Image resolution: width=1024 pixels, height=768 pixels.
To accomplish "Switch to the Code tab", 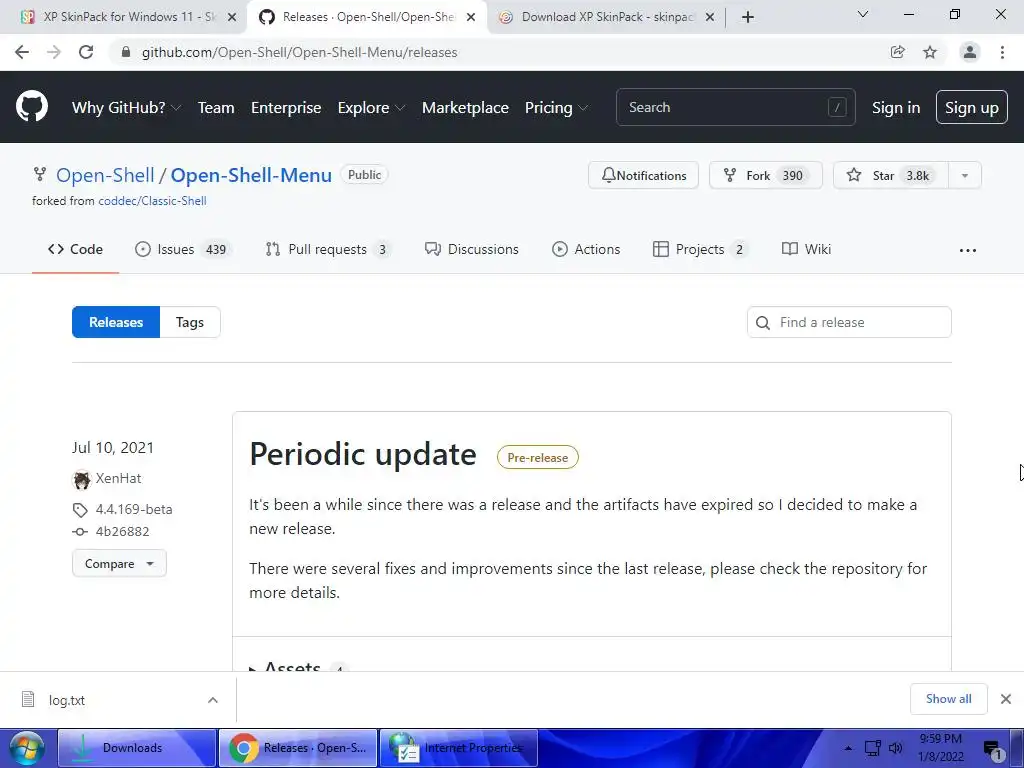I will click(x=75, y=249).
